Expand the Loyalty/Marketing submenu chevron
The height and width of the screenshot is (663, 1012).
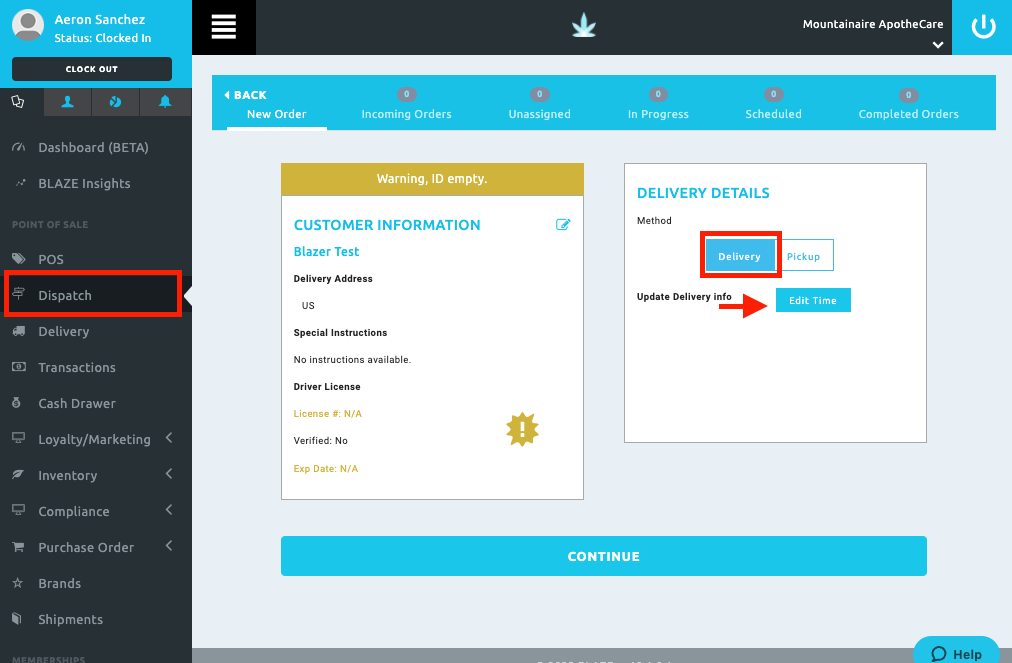(x=169, y=438)
